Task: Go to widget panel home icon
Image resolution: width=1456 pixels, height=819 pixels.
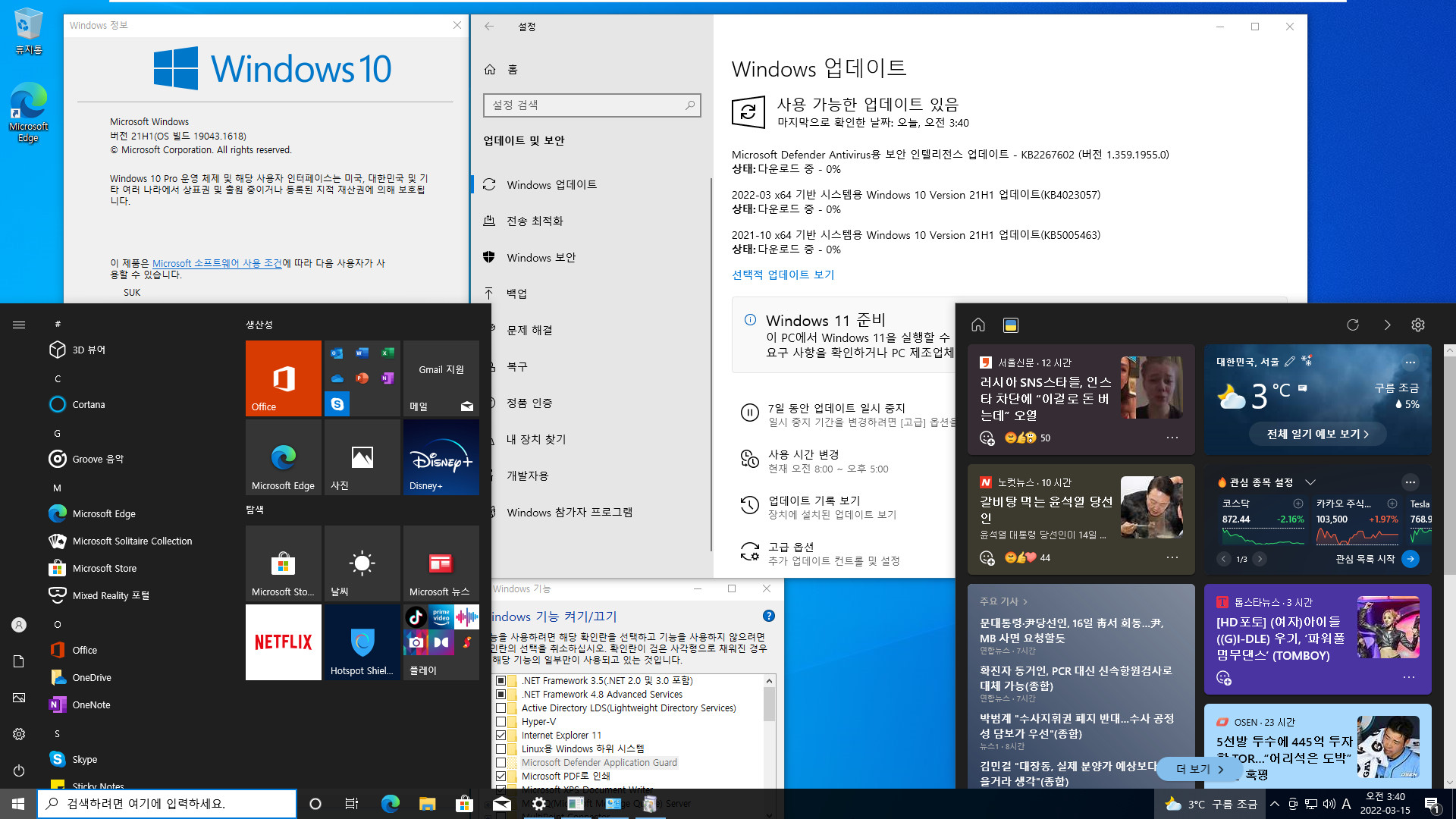Action: [x=978, y=325]
